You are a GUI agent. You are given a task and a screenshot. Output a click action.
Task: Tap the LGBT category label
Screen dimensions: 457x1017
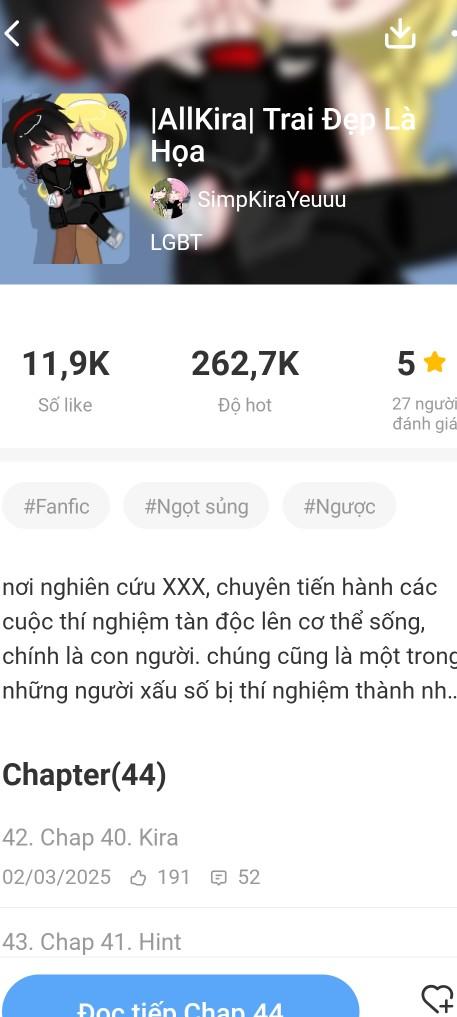176,243
